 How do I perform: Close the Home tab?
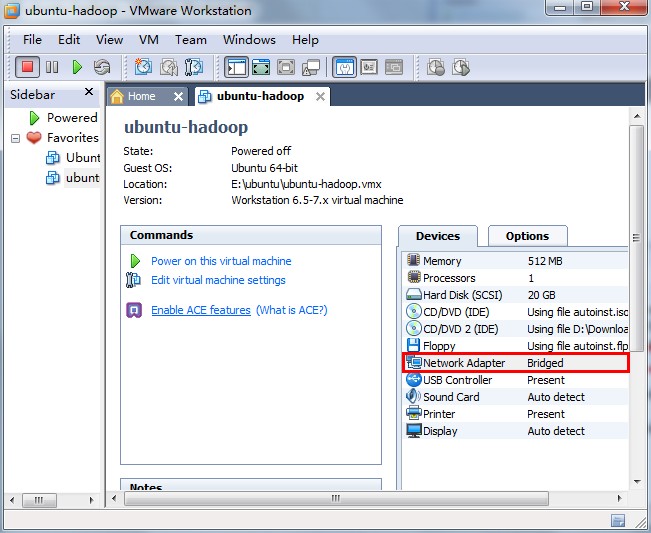tap(178, 97)
